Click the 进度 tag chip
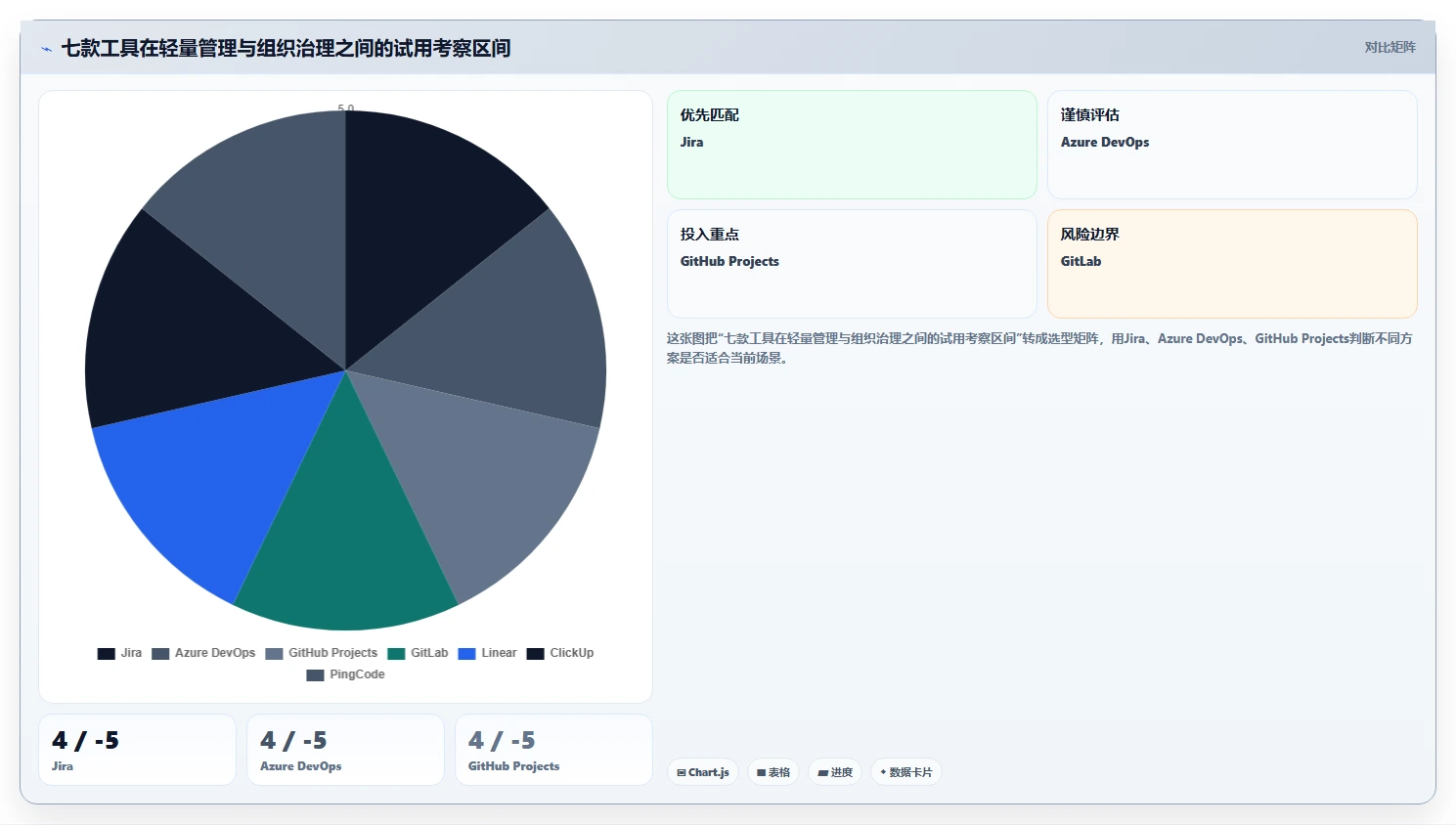Screen dimensions: 1456x825 pyautogui.click(x=835, y=772)
